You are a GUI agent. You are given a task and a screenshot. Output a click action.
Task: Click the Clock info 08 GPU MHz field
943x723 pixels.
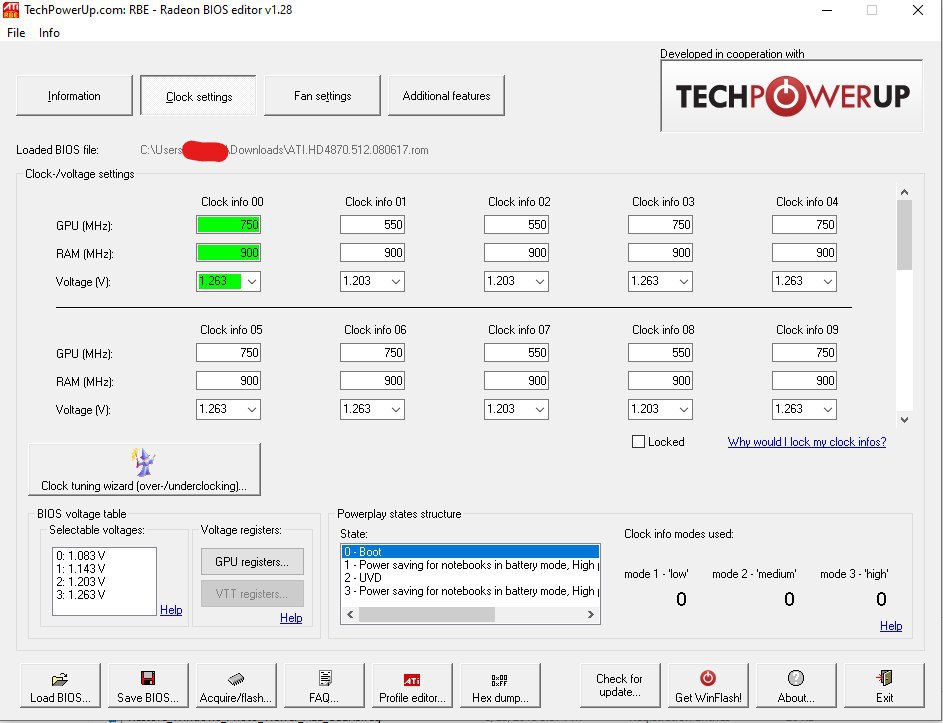(x=660, y=353)
